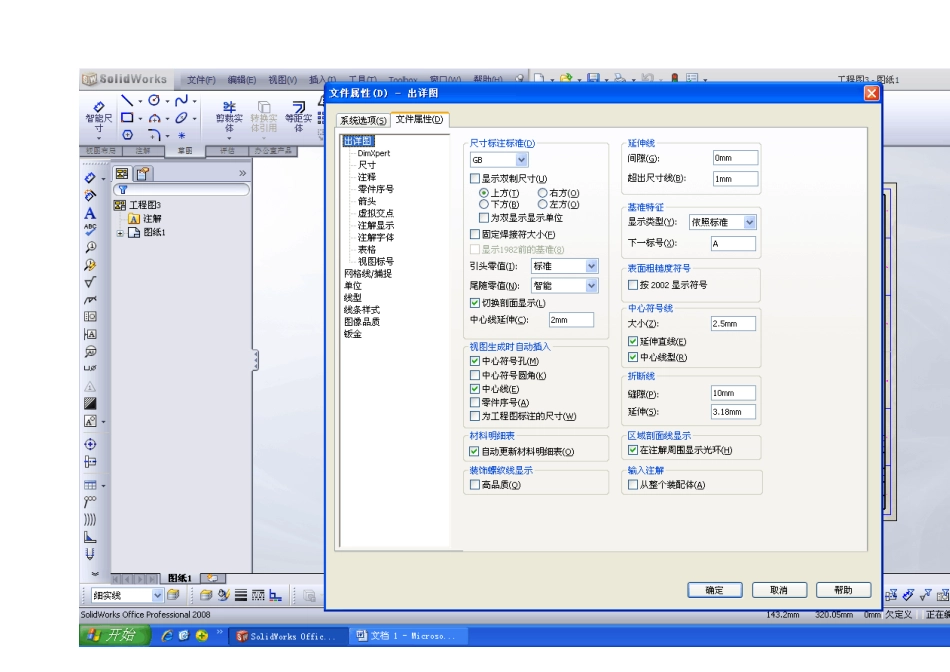950x672 pixels.
Task: Expand the Line tool dropdown arrow
Action: click(139, 101)
